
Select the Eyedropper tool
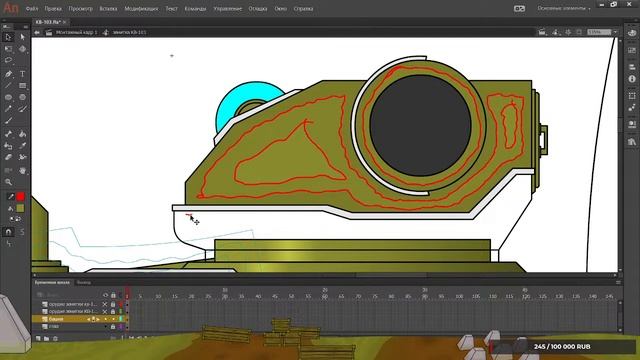[22, 146]
